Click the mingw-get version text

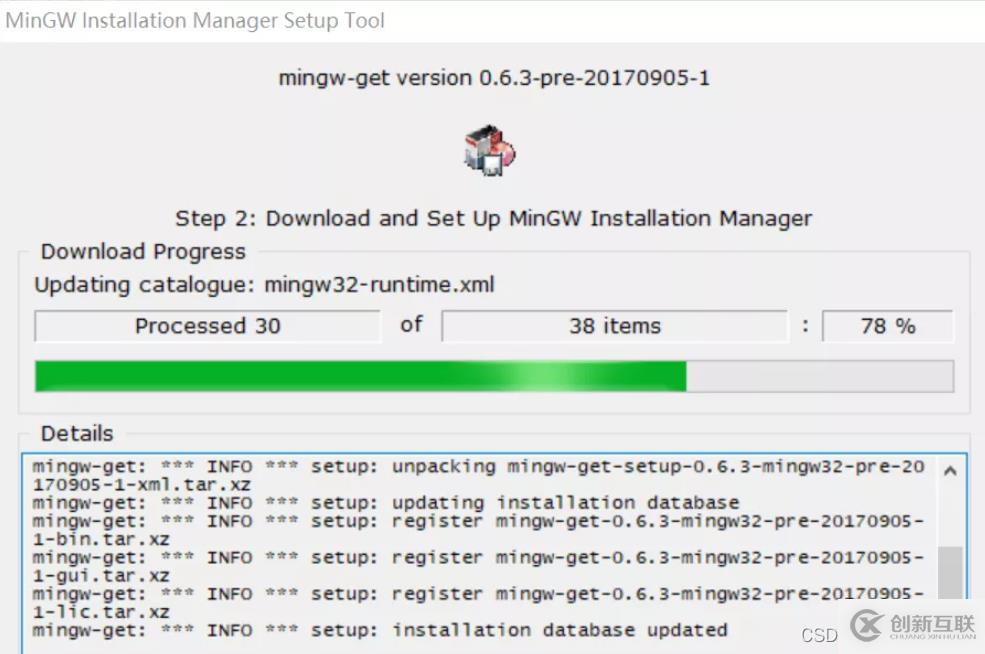pyautogui.click(x=494, y=78)
